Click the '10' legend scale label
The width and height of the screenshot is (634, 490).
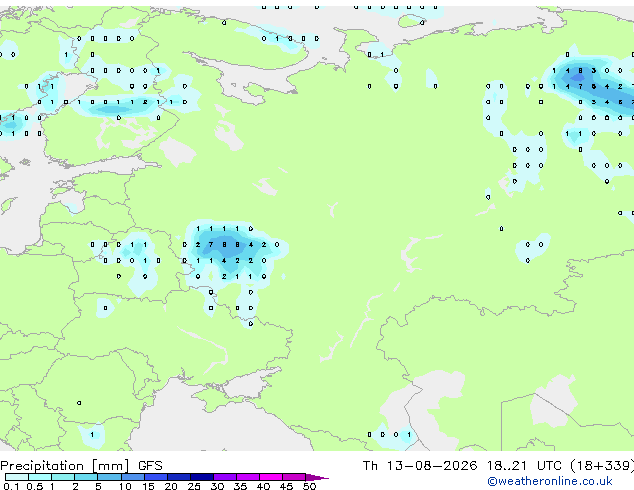pyautogui.click(x=125, y=486)
